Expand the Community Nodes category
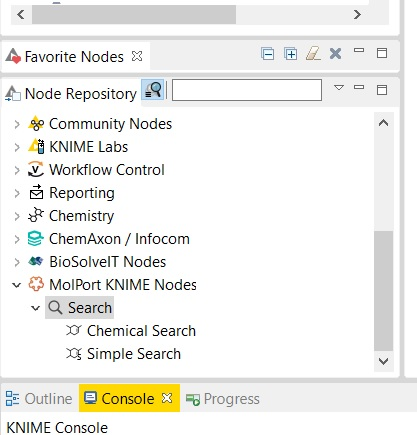This screenshot has width=417, height=435. (x=17, y=124)
